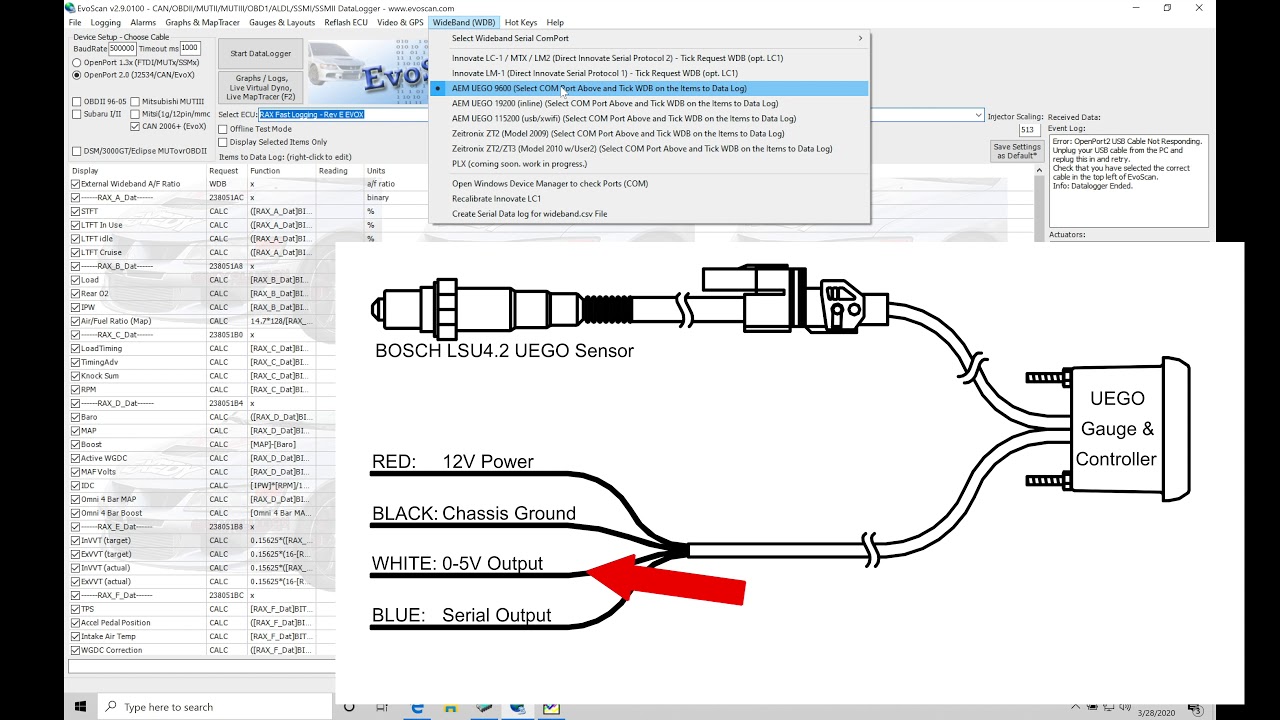
Task: Tick External Wideband A/F Ratio row checkbox
Action: tap(76, 184)
